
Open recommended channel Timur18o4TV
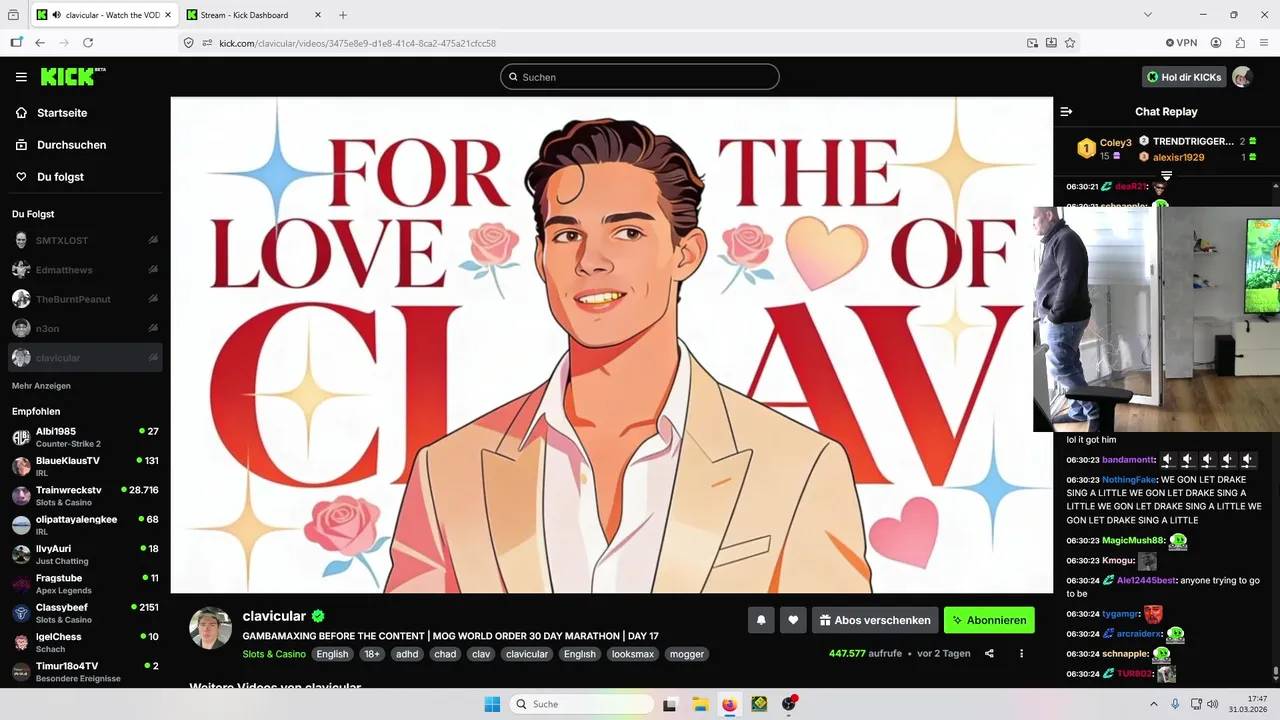tap(85, 671)
